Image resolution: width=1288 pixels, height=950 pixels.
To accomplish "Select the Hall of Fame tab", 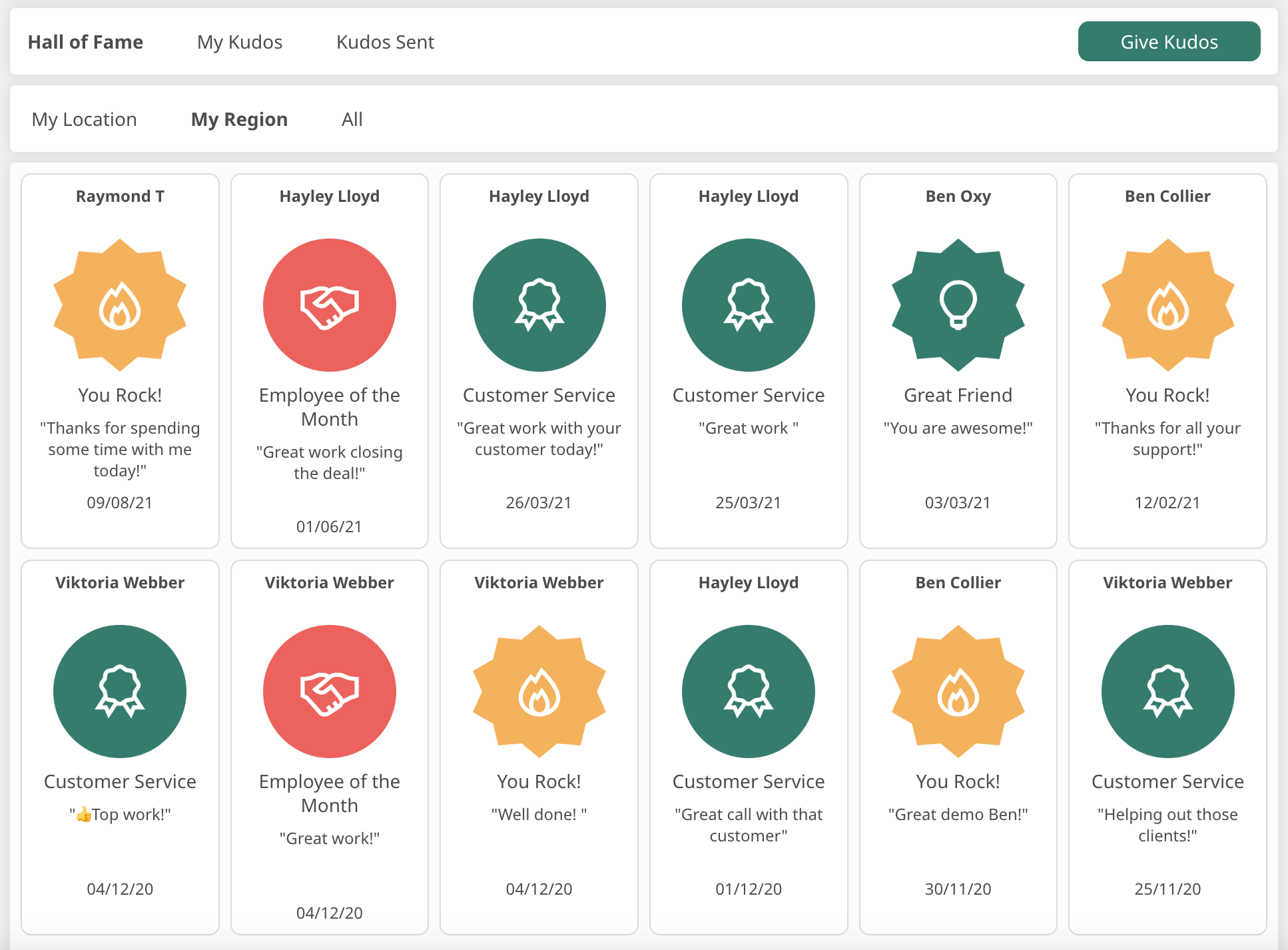I will click(85, 42).
